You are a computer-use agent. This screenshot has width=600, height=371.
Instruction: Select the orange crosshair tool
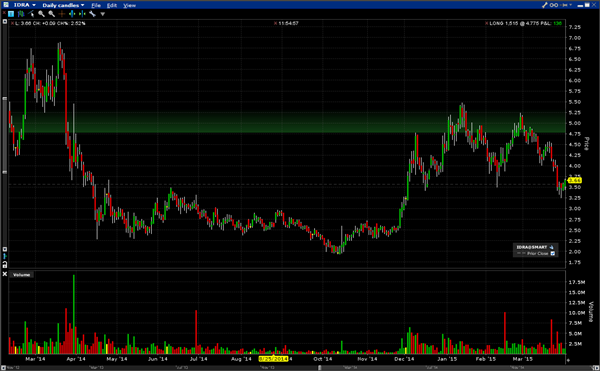click(62, 14)
